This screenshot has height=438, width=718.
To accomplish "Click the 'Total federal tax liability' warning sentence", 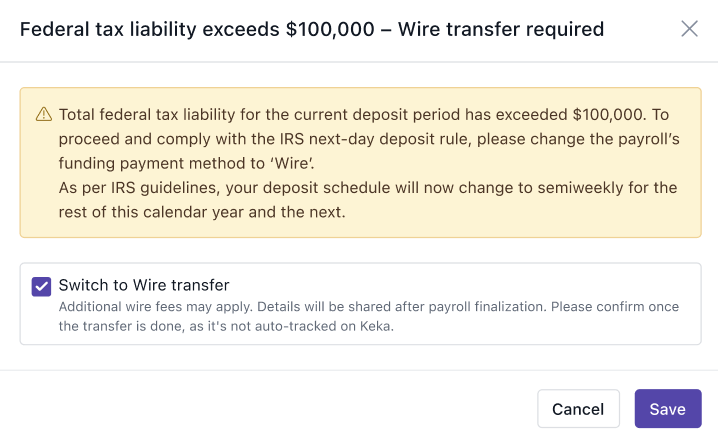I will (300, 114).
